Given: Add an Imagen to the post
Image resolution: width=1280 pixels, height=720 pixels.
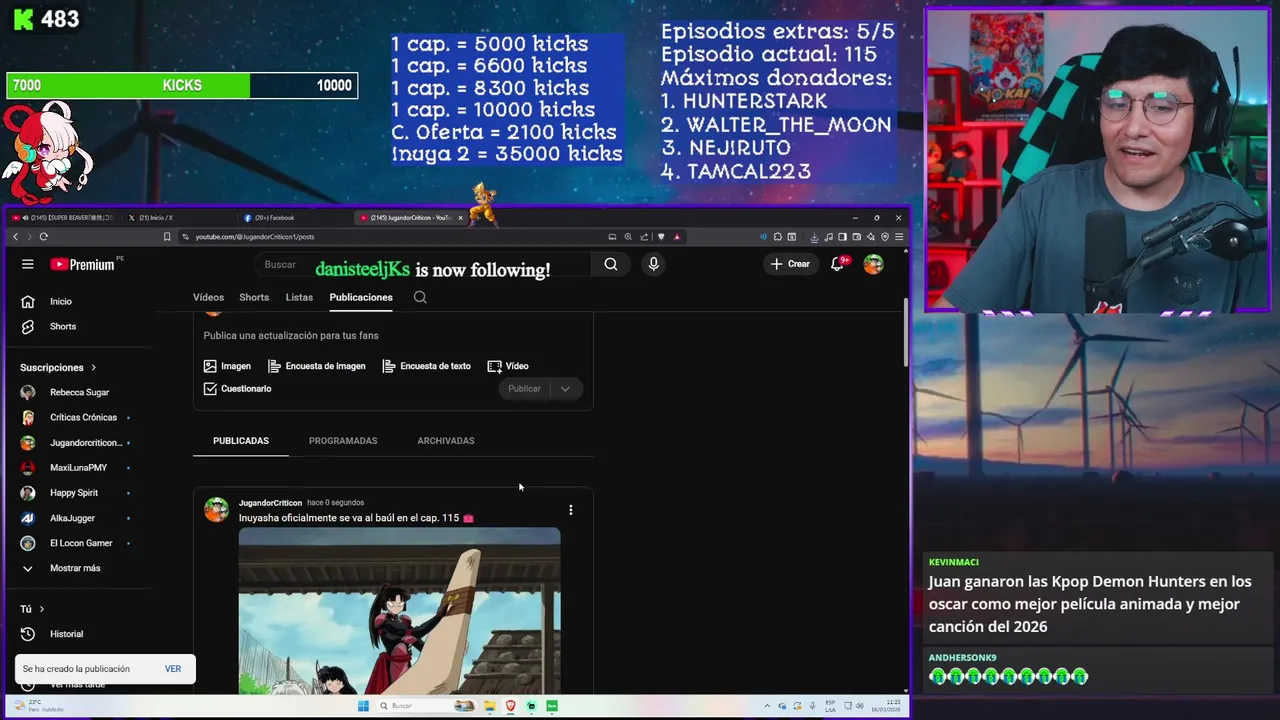Looking at the screenshot, I should [x=227, y=366].
